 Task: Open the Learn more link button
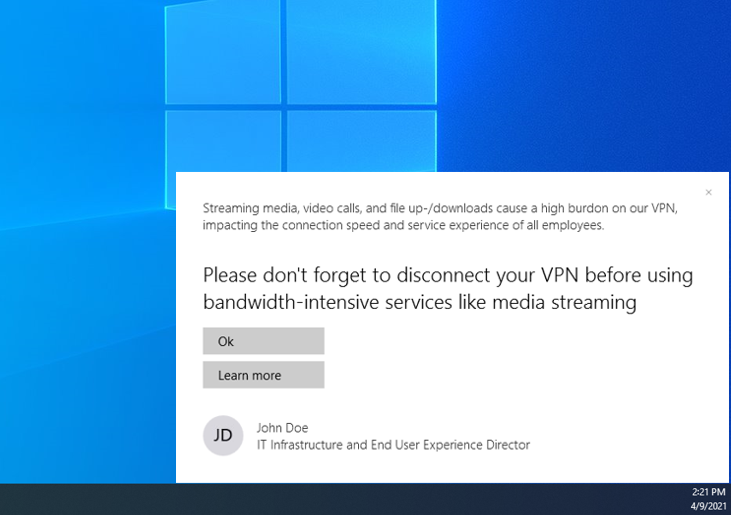tap(263, 375)
